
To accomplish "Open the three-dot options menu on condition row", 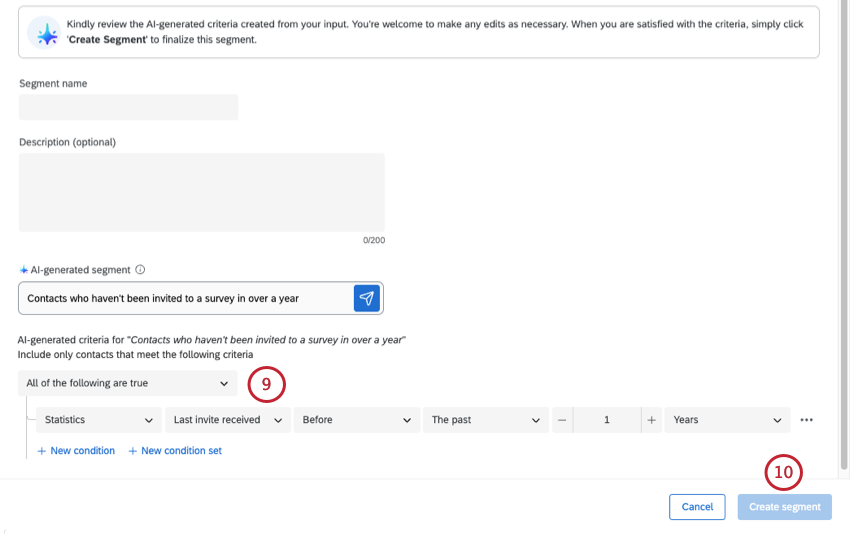I will (806, 420).
